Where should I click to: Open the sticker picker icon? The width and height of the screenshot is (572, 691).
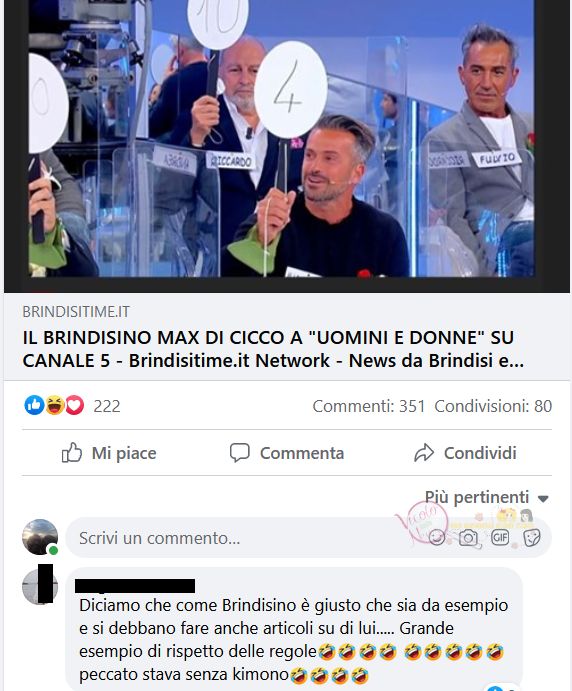pos(532,537)
